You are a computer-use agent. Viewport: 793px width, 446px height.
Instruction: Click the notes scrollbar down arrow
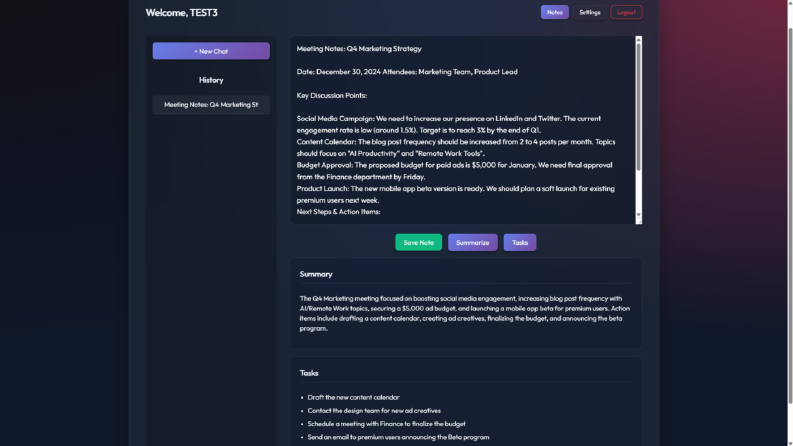(x=638, y=215)
